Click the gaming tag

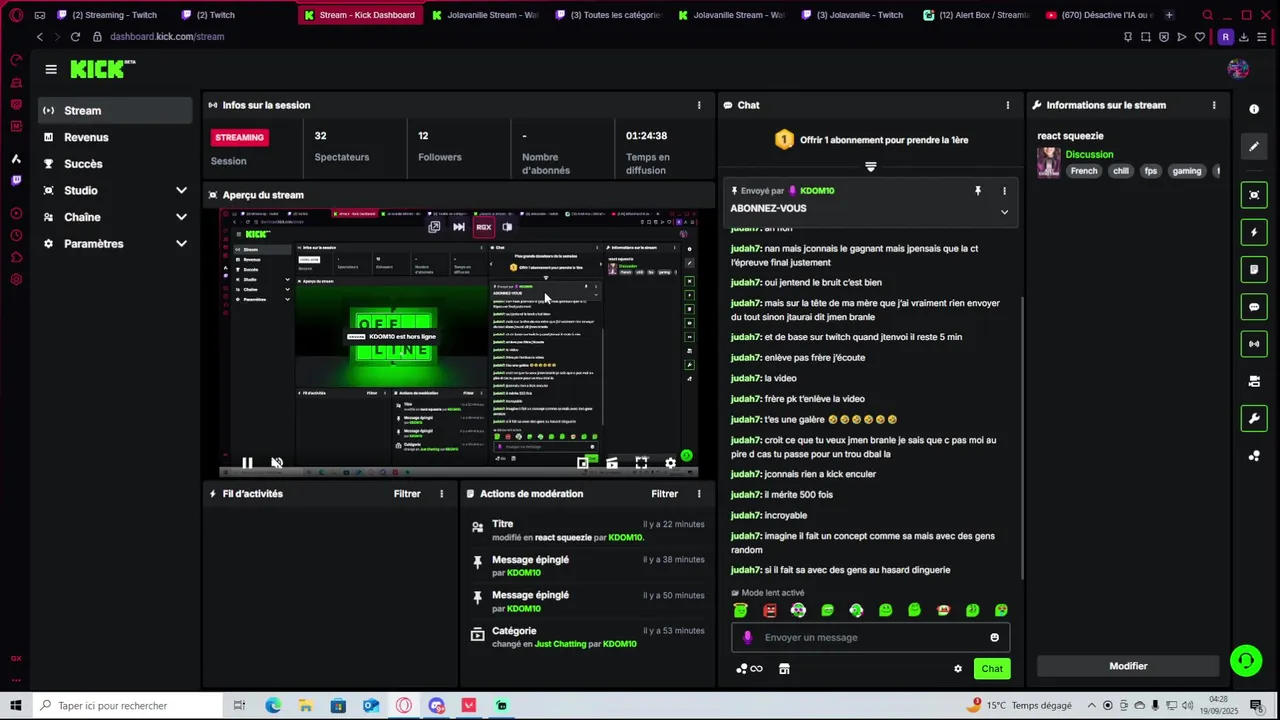[x=1187, y=171]
